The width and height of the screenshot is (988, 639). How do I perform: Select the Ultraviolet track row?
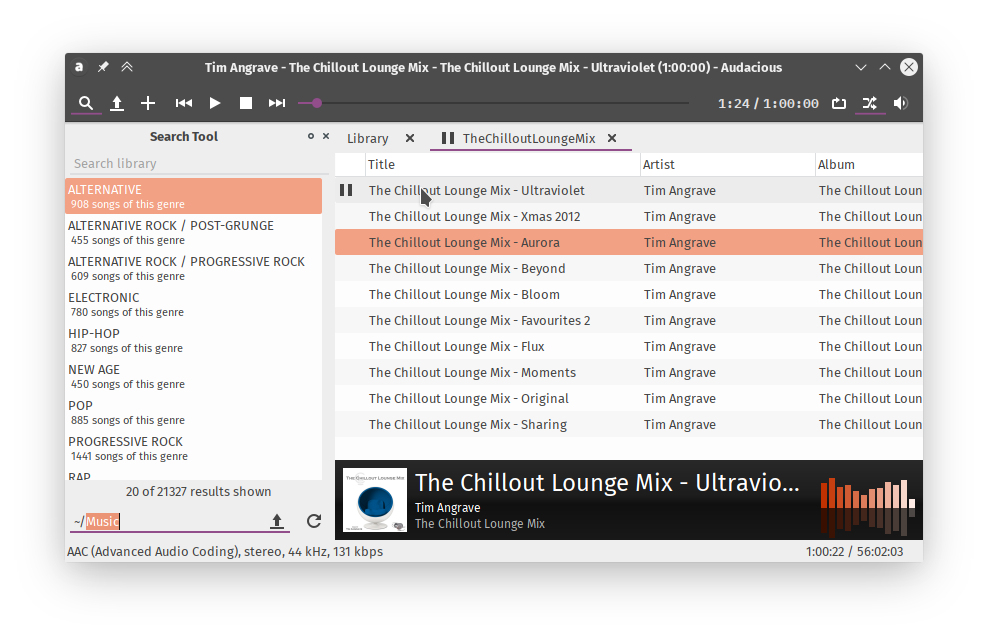click(x=629, y=190)
